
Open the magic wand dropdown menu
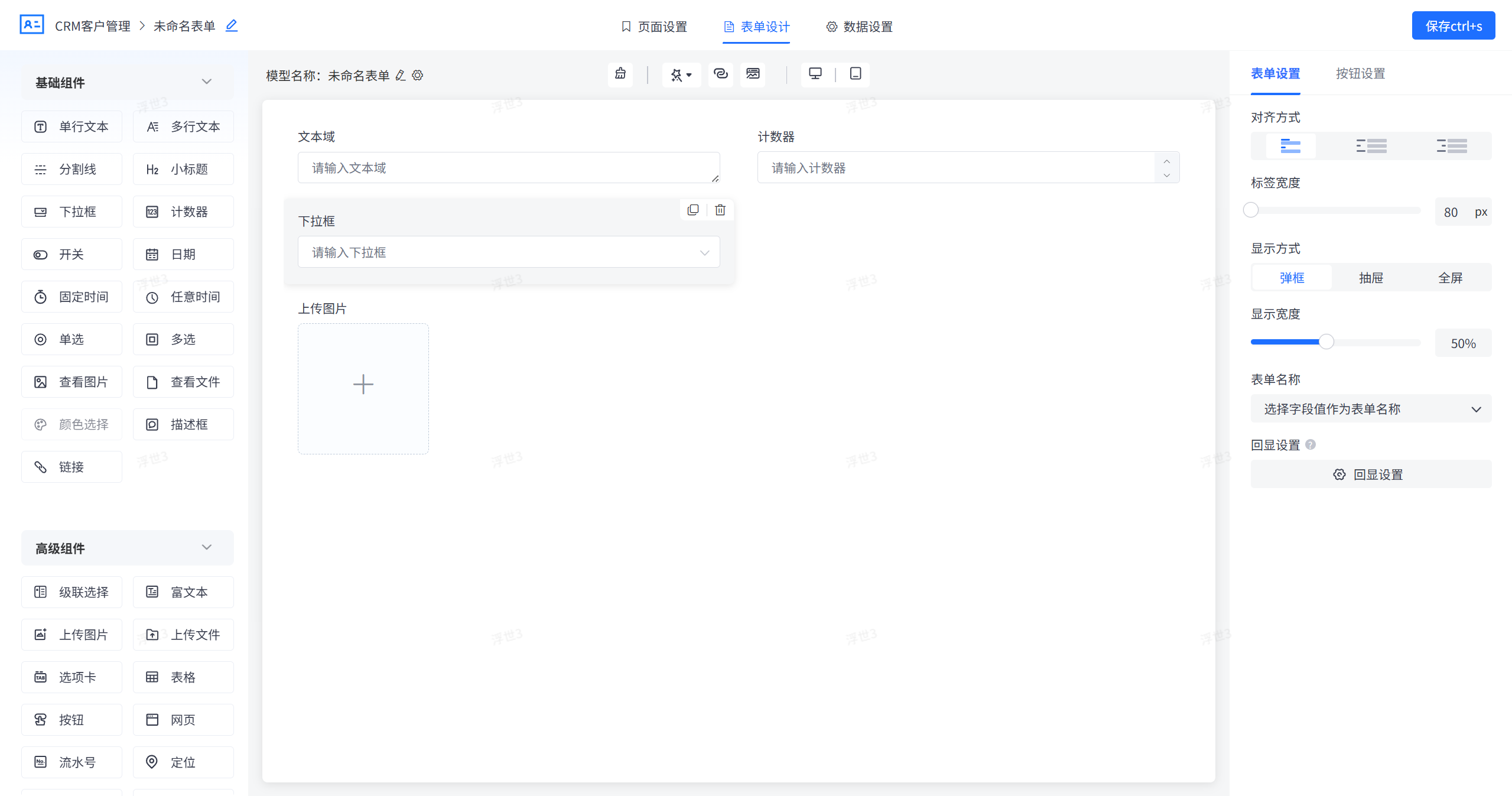point(681,74)
